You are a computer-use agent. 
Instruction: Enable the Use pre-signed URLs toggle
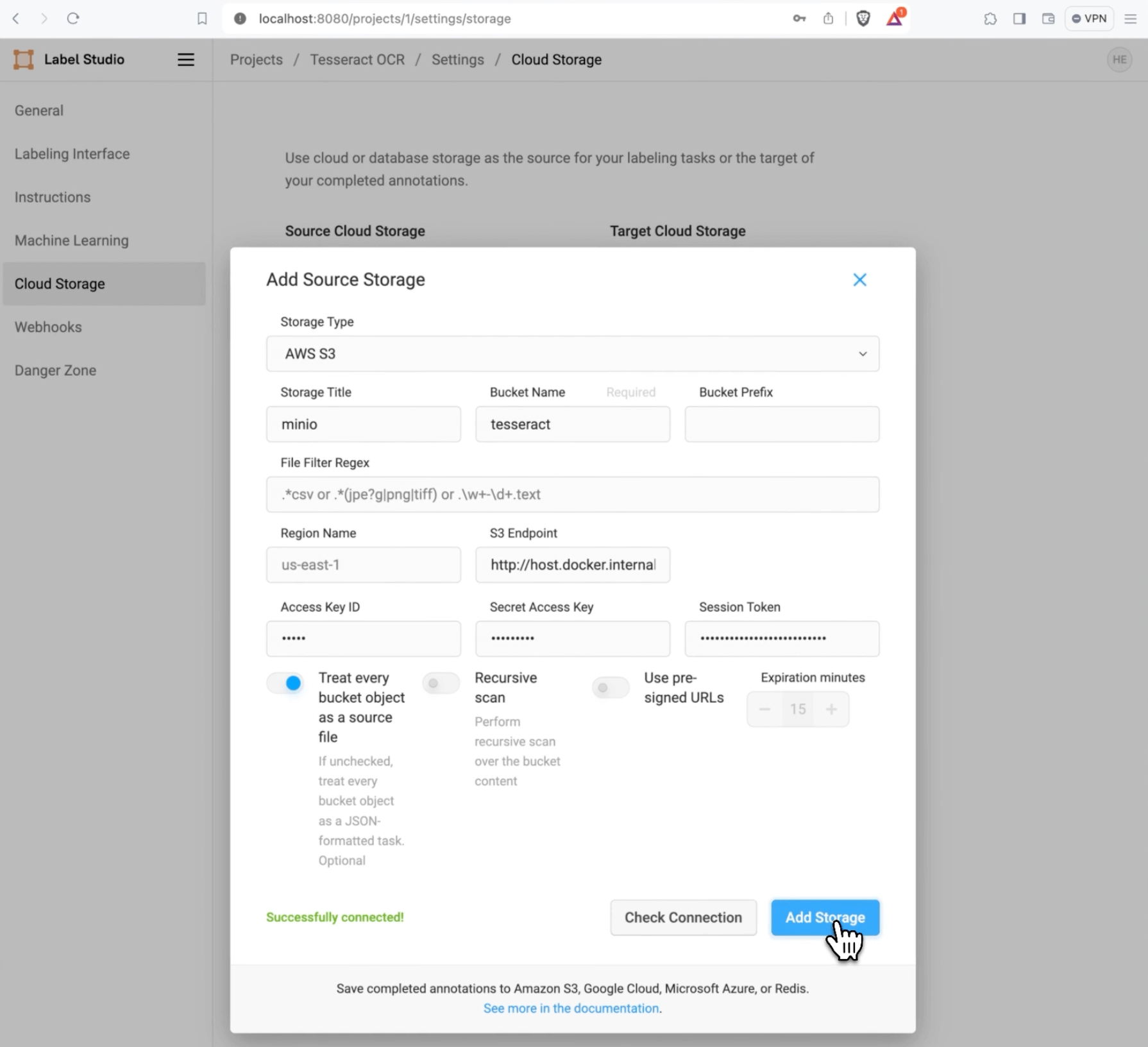pyautogui.click(x=611, y=688)
